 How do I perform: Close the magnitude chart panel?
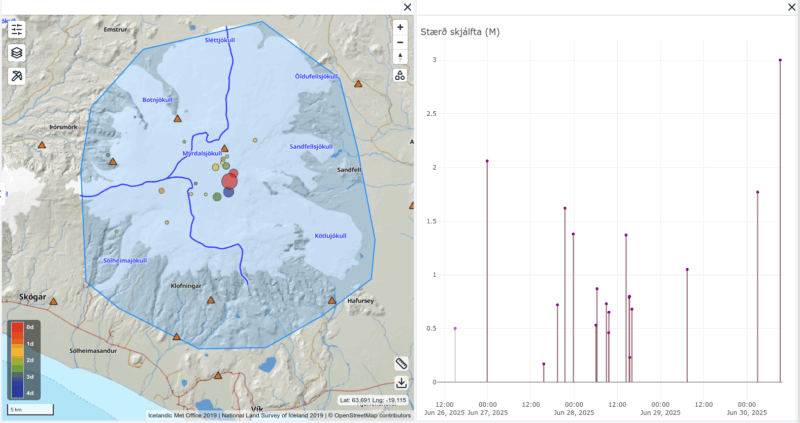[786, 7]
